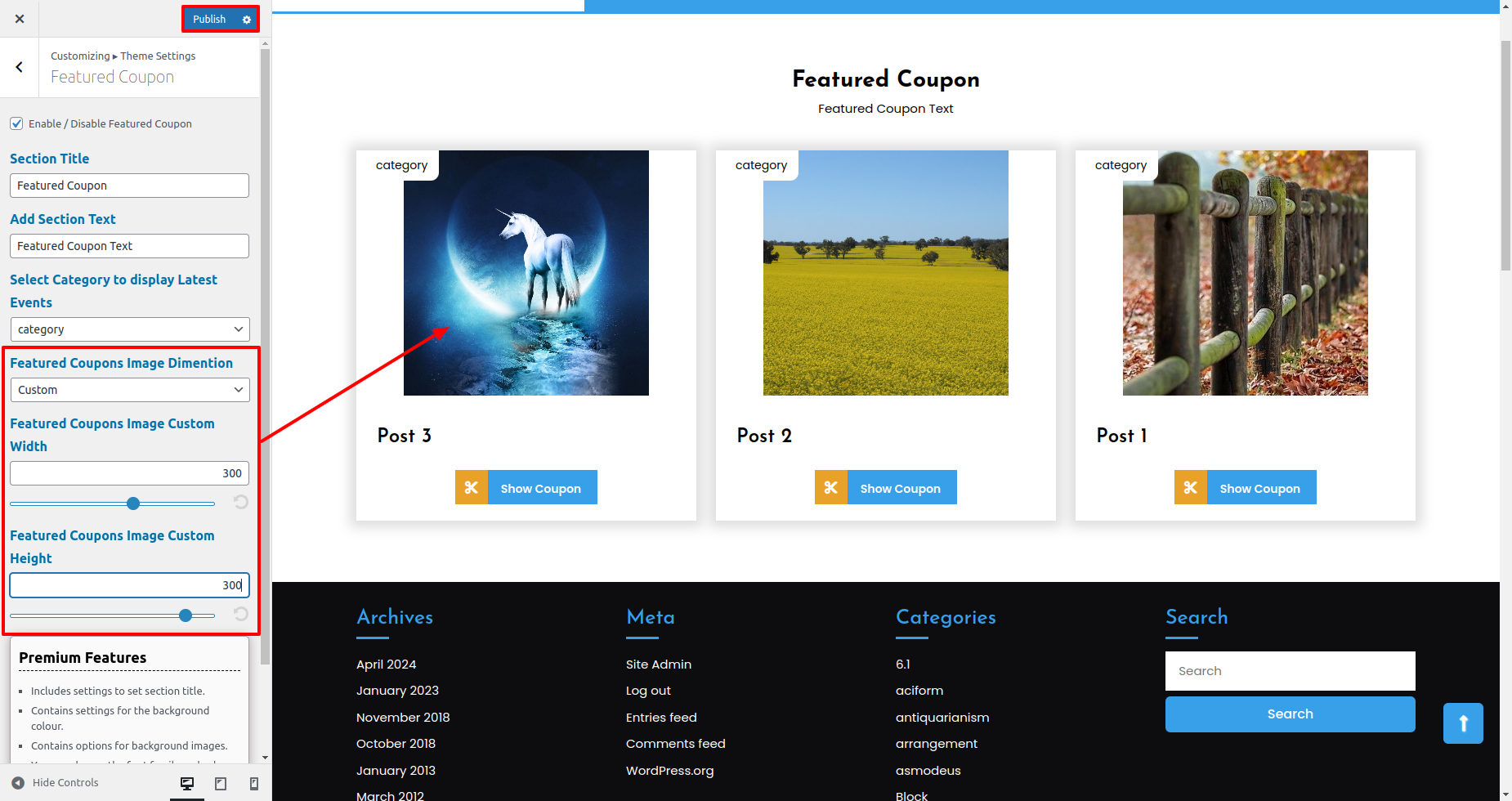Click category tag on Post 3 card
The height and width of the screenshot is (801, 1512).
(401, 165)
